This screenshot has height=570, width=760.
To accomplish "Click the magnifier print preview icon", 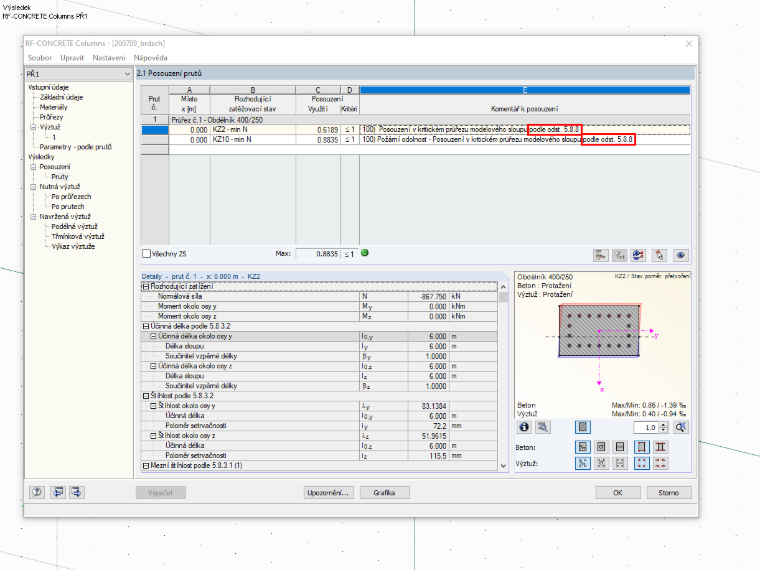I will (543, 427).
